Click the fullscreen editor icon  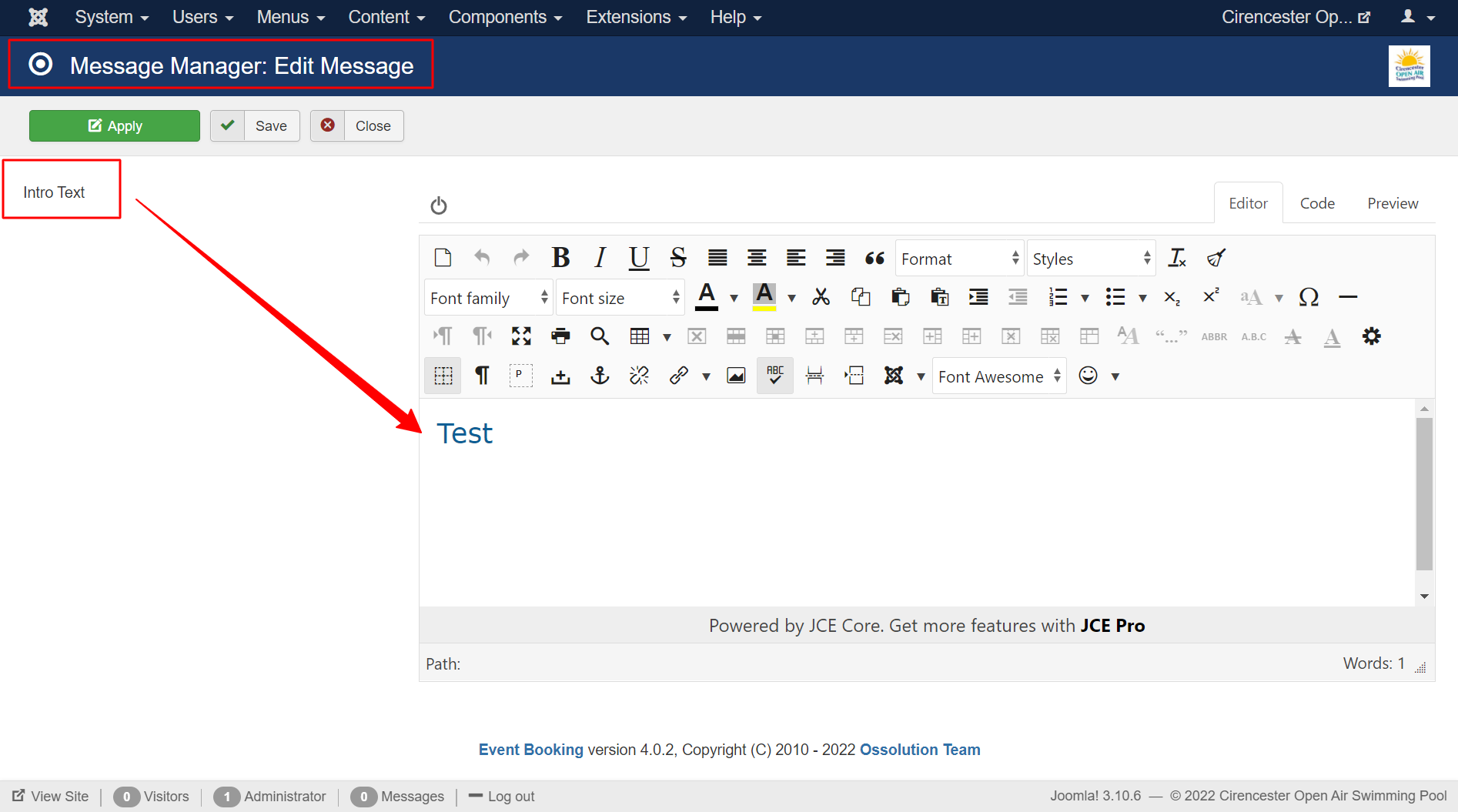click(521, 336)
